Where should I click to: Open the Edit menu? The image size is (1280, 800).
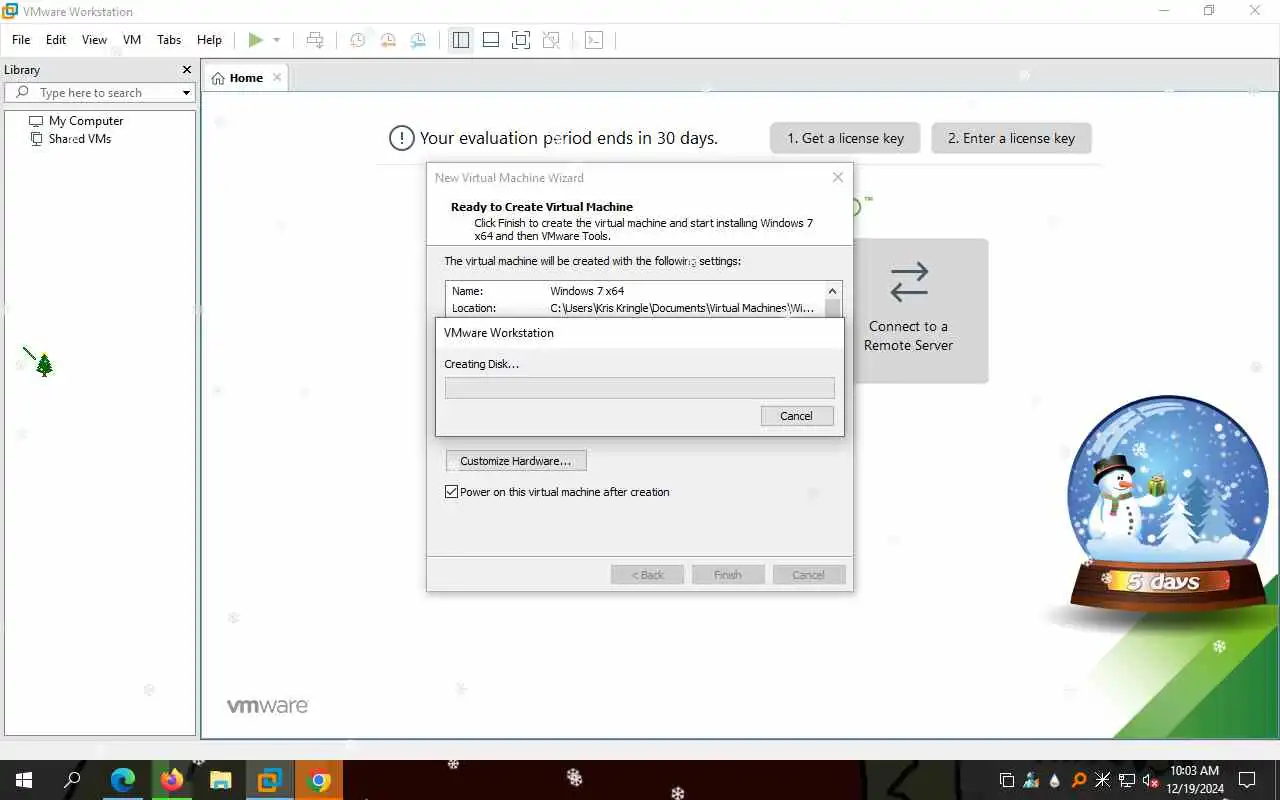(56, 40)
